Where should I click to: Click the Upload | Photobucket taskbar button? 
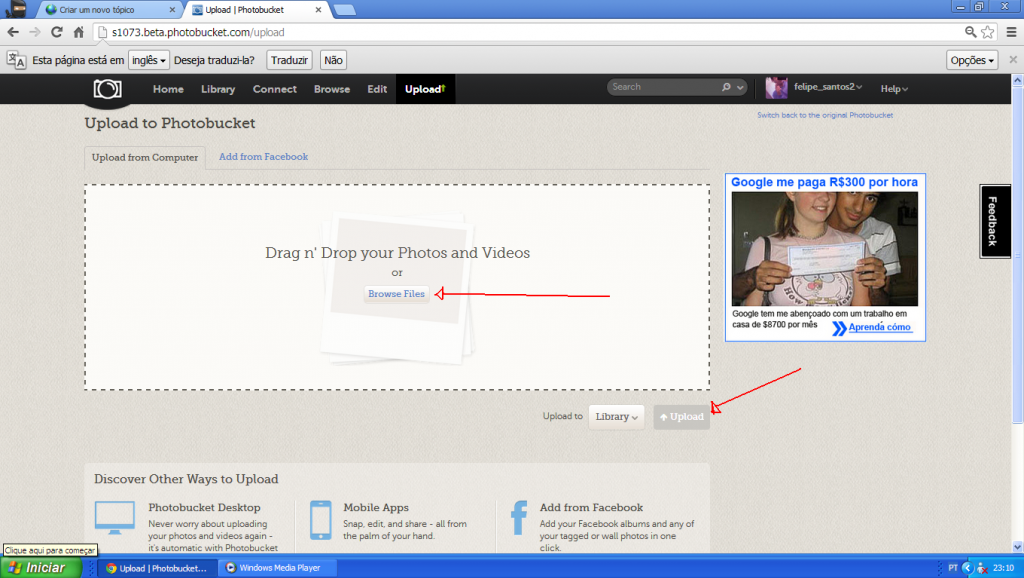159,568
